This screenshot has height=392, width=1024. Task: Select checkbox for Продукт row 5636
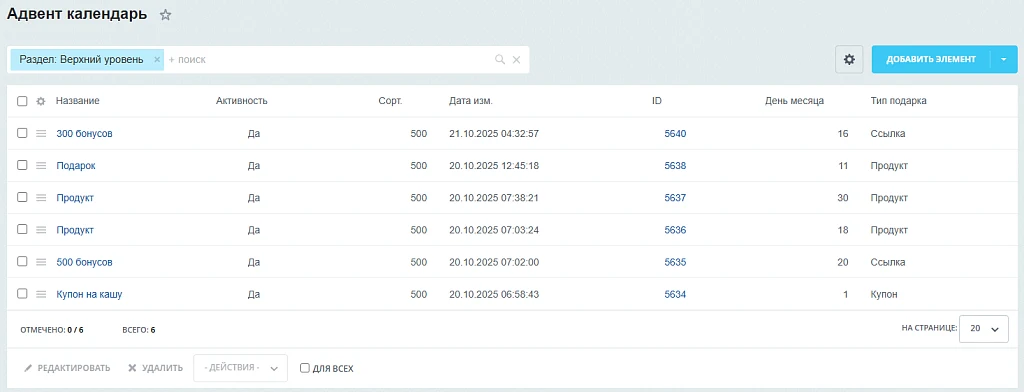tap(22, 229)
